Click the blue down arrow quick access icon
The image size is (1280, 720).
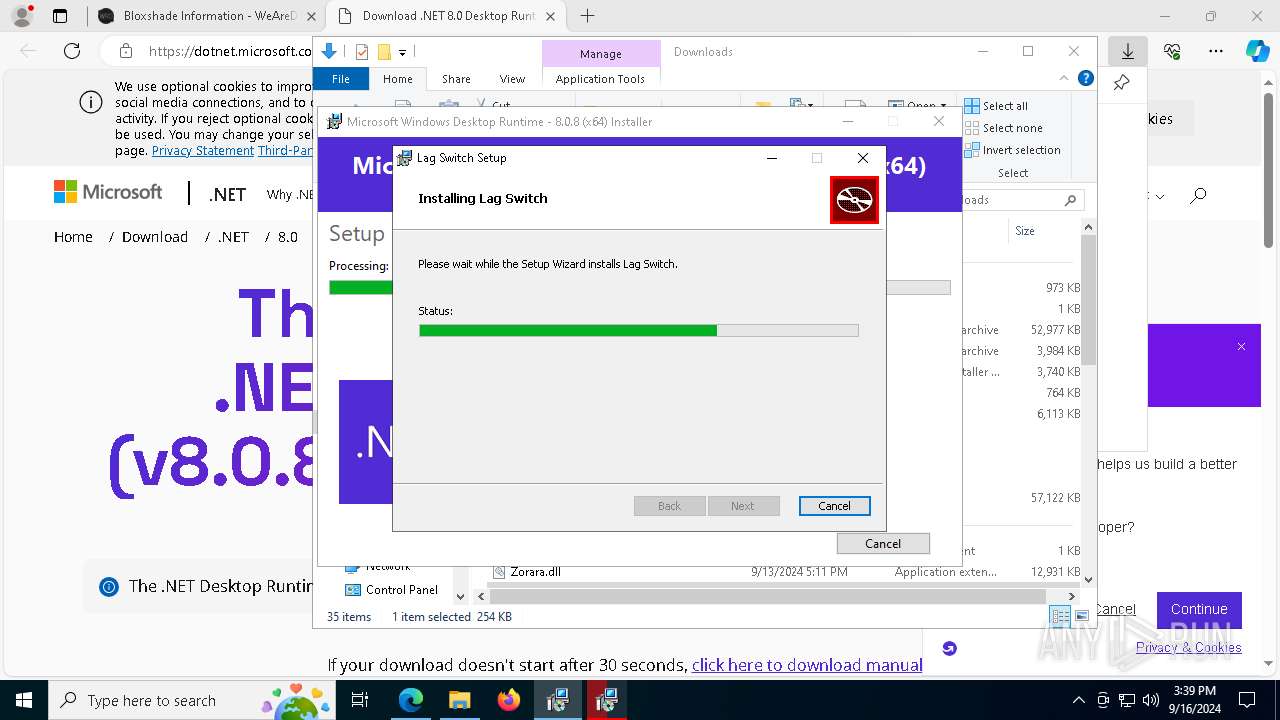328,52
